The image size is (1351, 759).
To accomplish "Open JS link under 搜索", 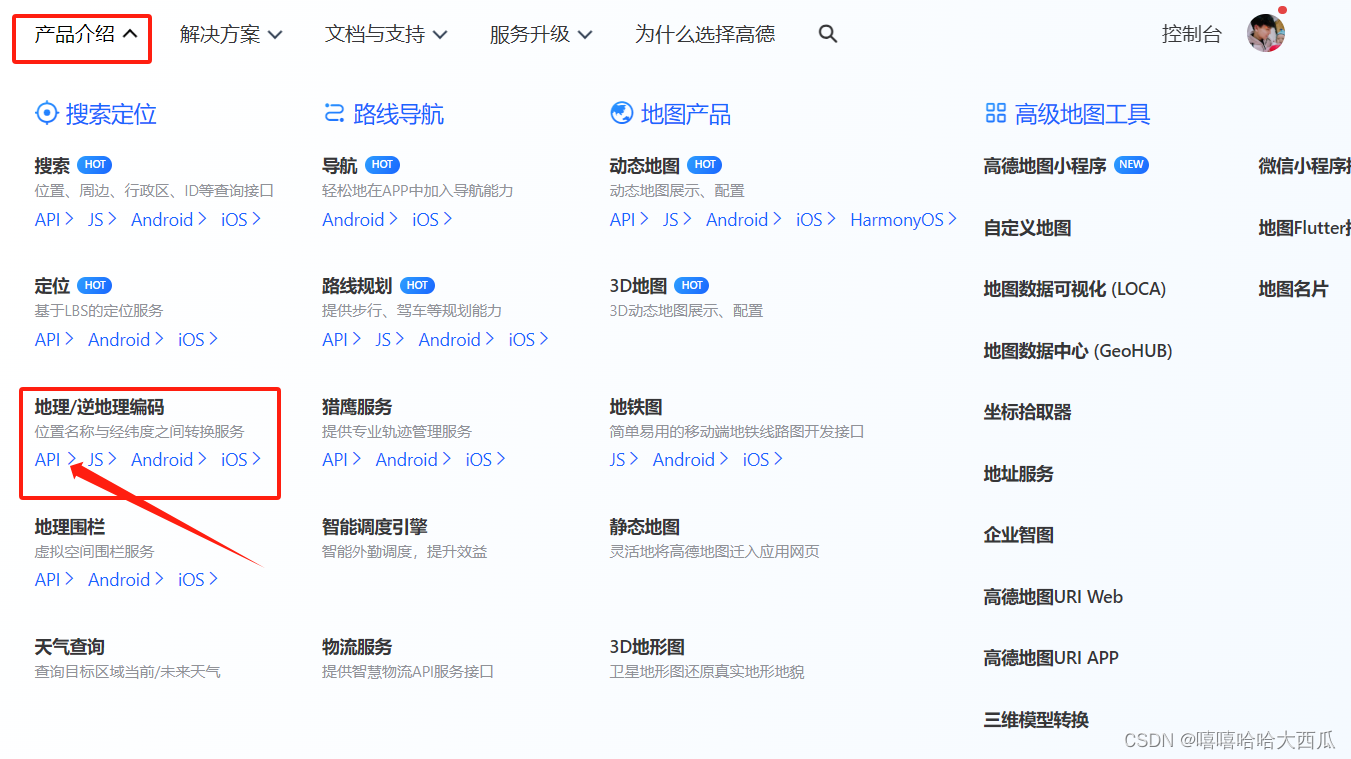I will pyautogui.click(x=102, y=219).
